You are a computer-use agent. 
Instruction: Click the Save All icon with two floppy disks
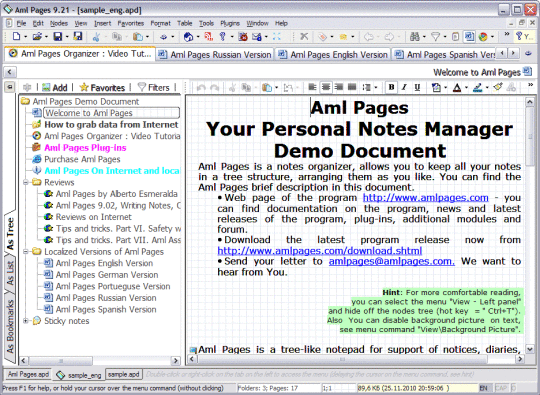point(78,36)
